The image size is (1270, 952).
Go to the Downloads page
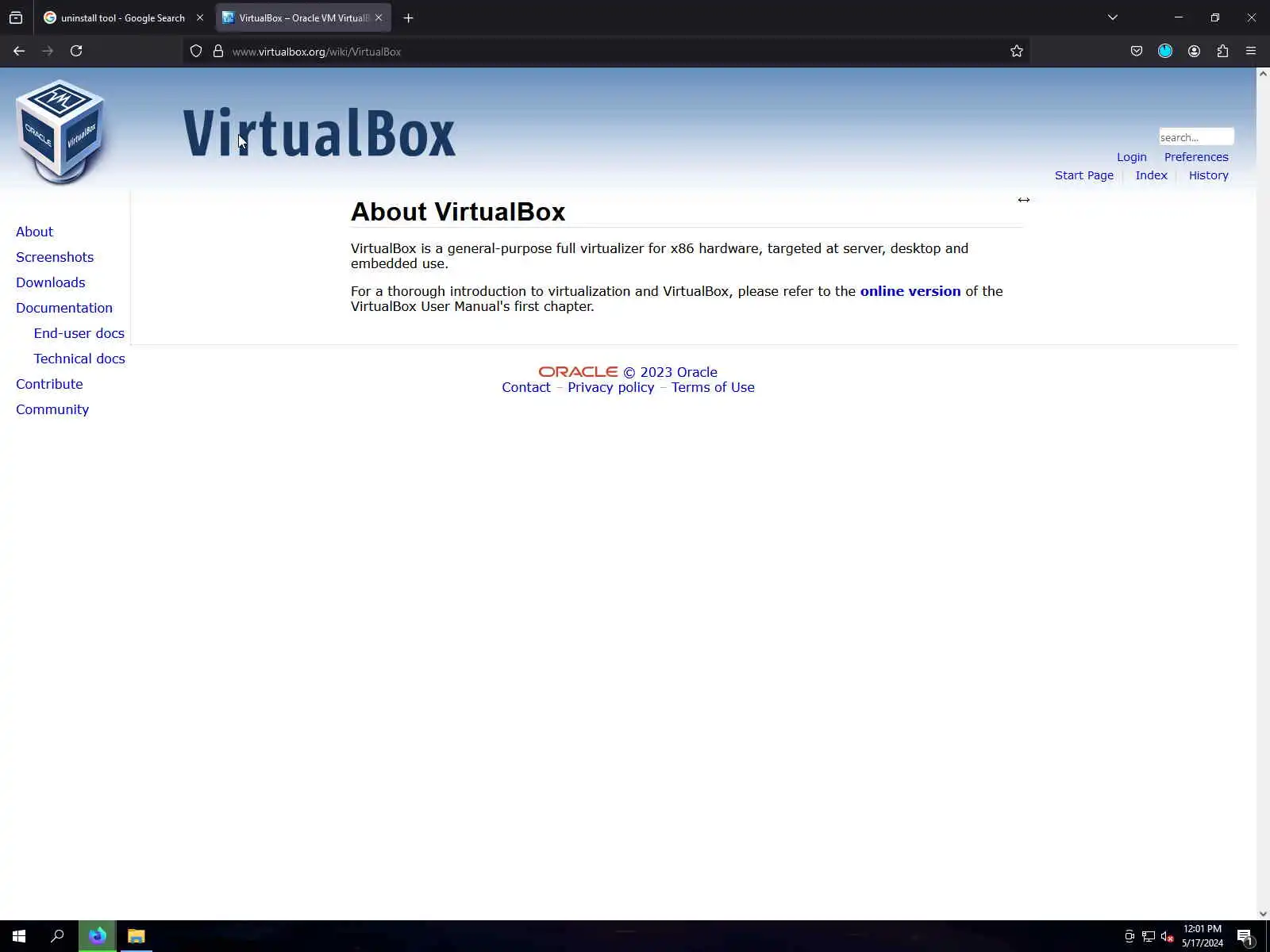pyautogui.click(x=50, y=282)
